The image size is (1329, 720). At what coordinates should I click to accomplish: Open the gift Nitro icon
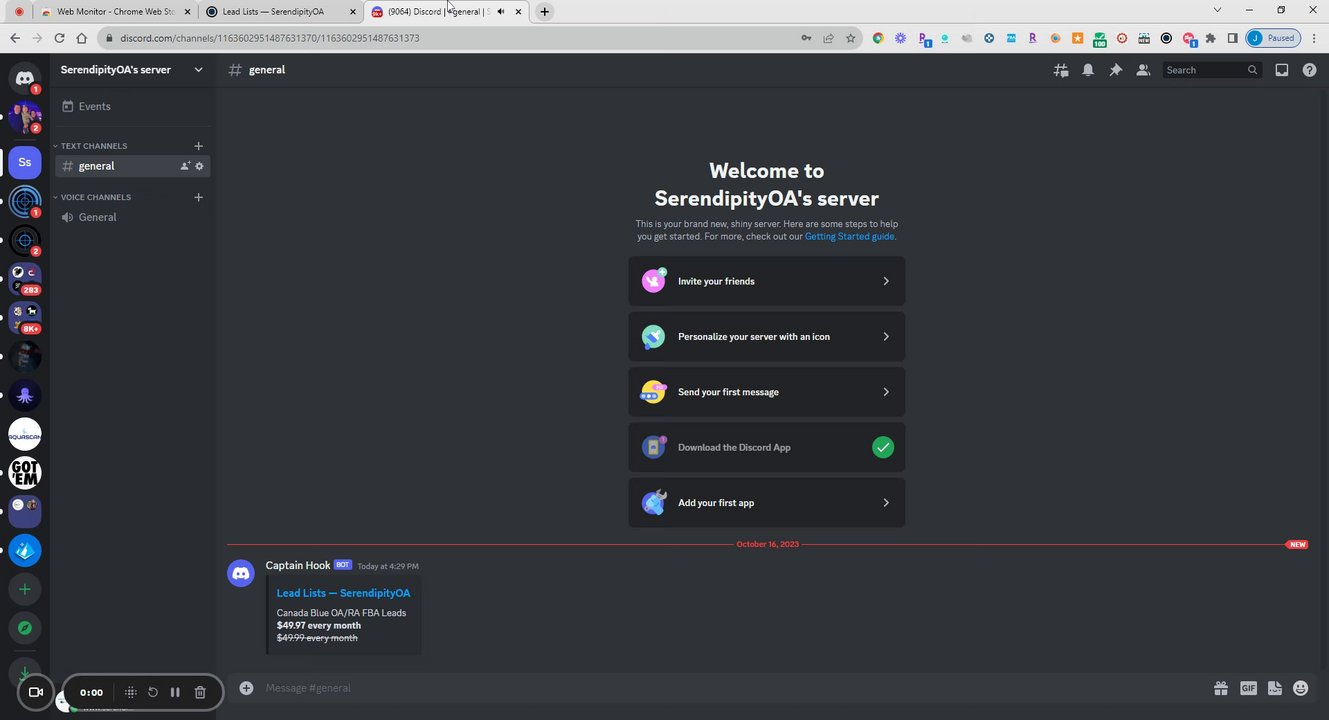tap(1221, 688)
